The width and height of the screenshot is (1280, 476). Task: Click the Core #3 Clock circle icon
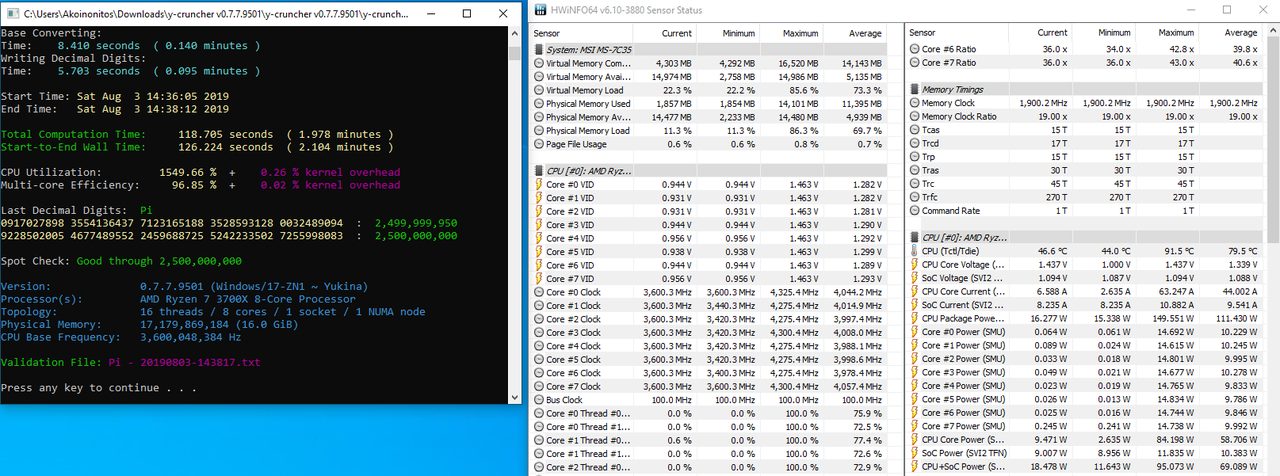pos(539,333)
